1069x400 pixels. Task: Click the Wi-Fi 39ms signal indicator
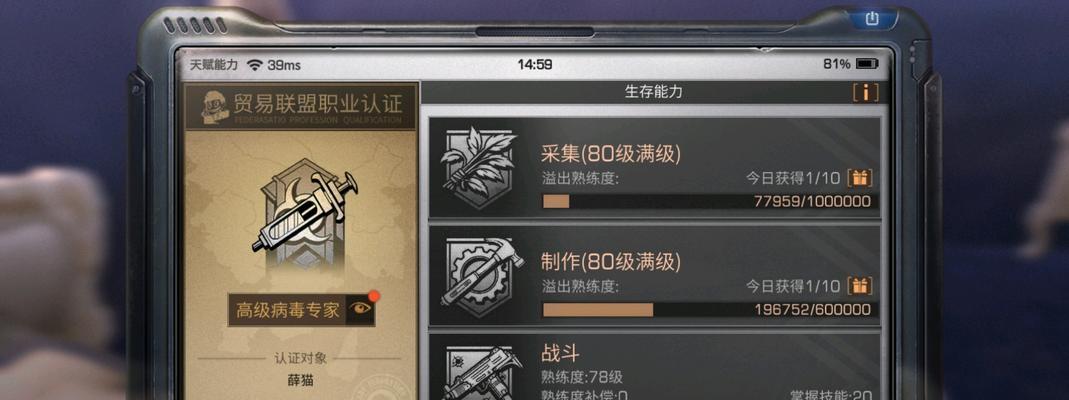(274, 65)
